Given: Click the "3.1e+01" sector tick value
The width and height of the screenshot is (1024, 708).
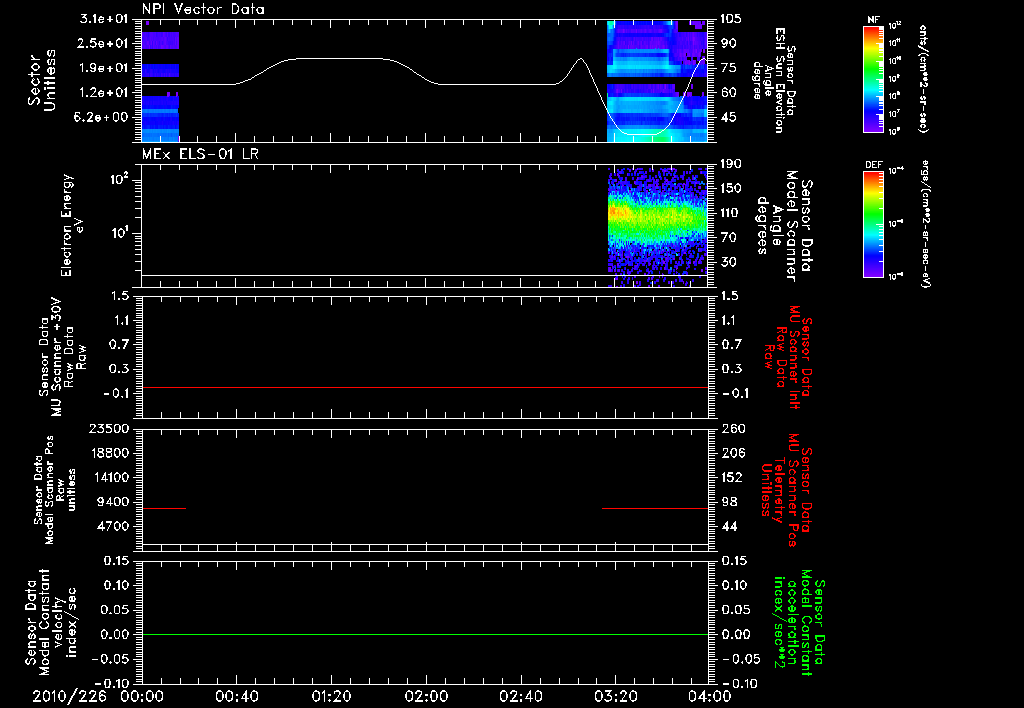Looking at the screenshot, I should point(104,19).
